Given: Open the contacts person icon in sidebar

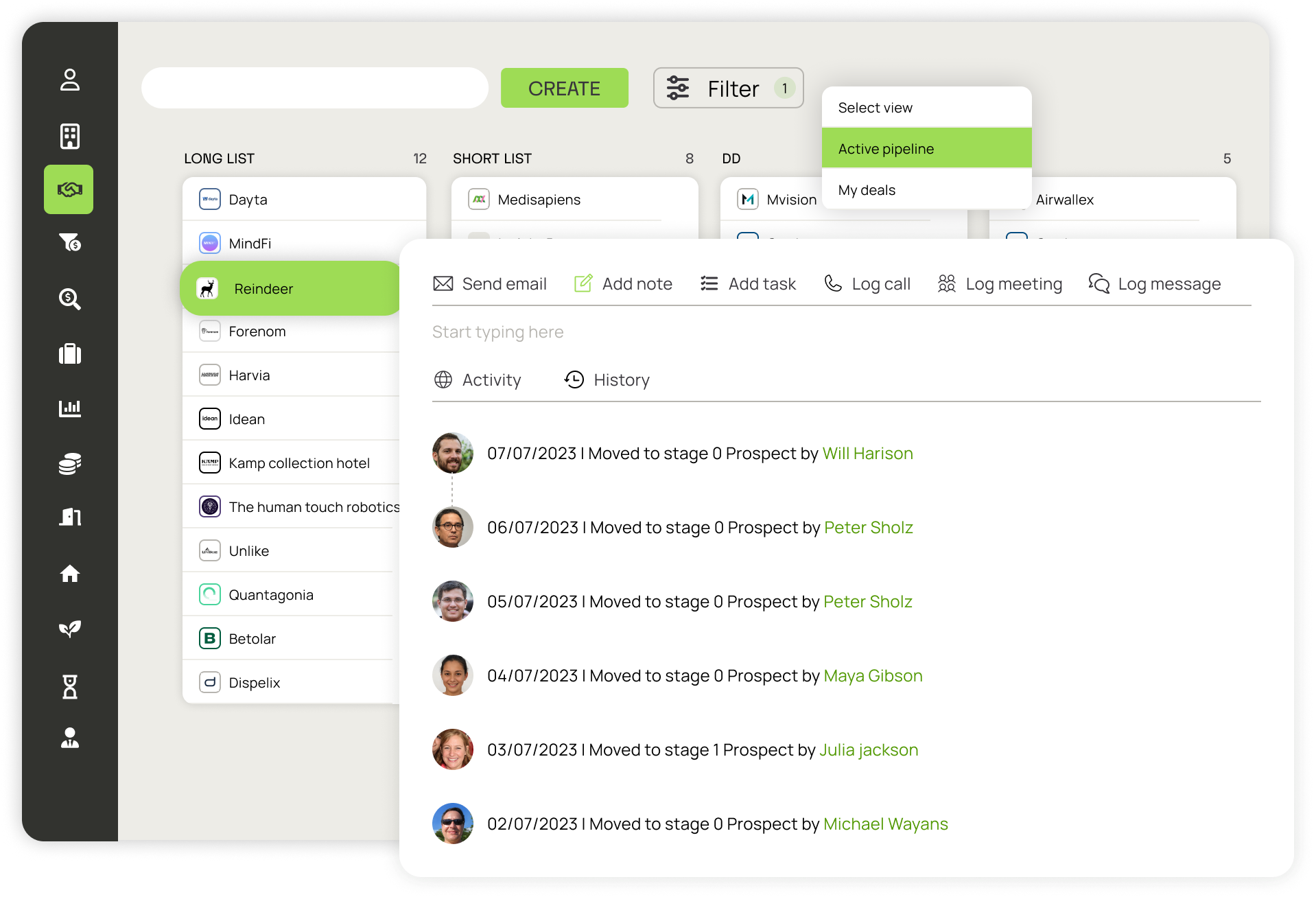Looking at the screenshot, I should pyautogui.click(x=69, y=80).
